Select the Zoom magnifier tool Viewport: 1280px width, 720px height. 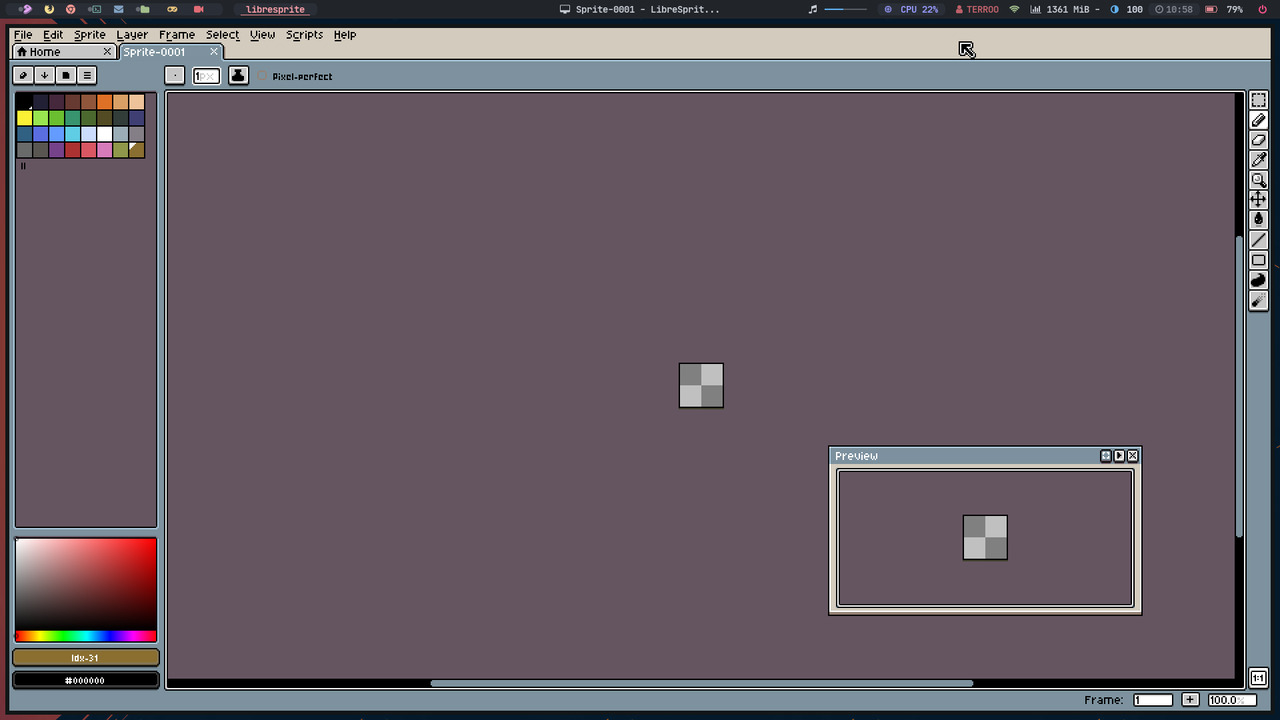[x=1258, y=180]
